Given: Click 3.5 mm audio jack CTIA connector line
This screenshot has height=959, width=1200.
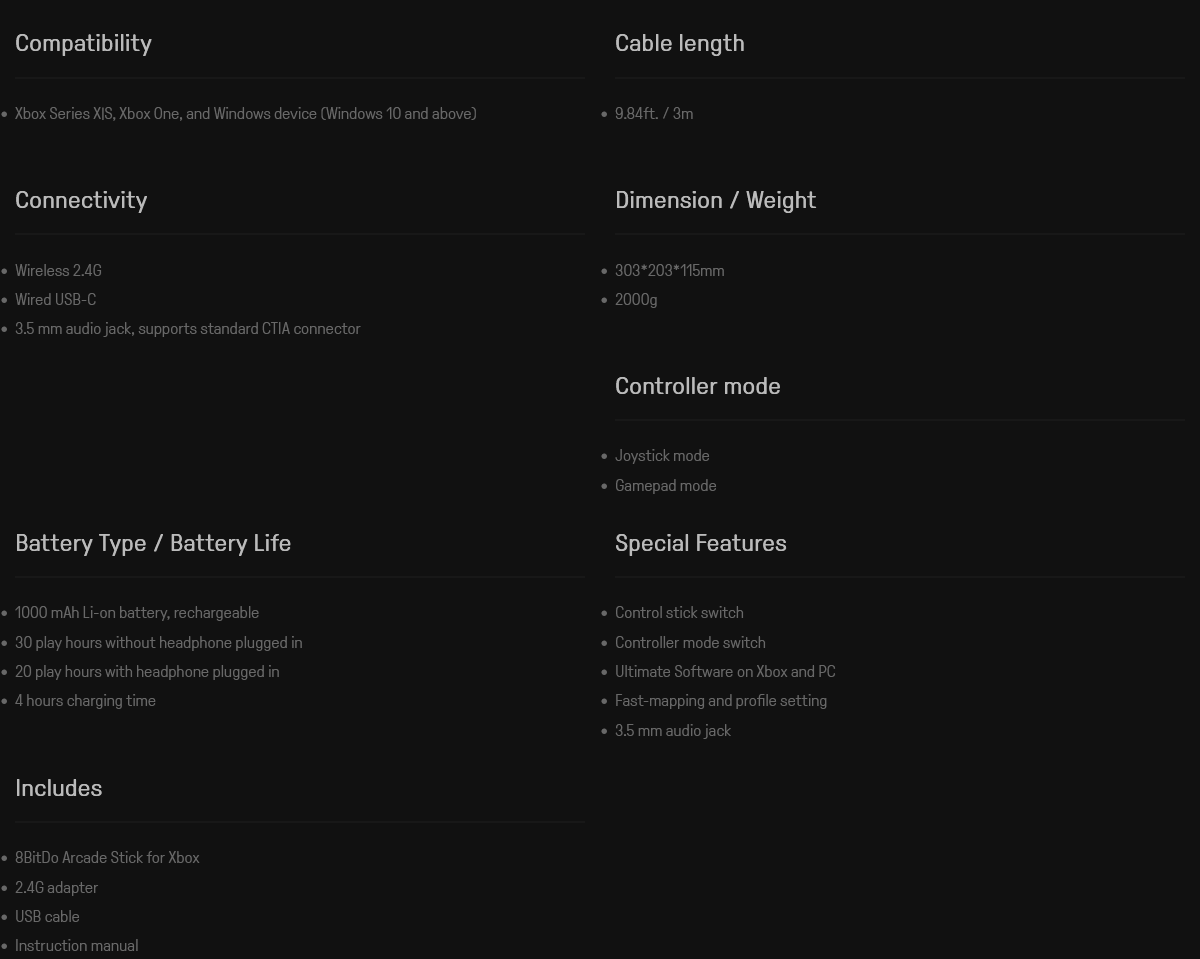Looking at the screenshot, I should tap(187, 329).
